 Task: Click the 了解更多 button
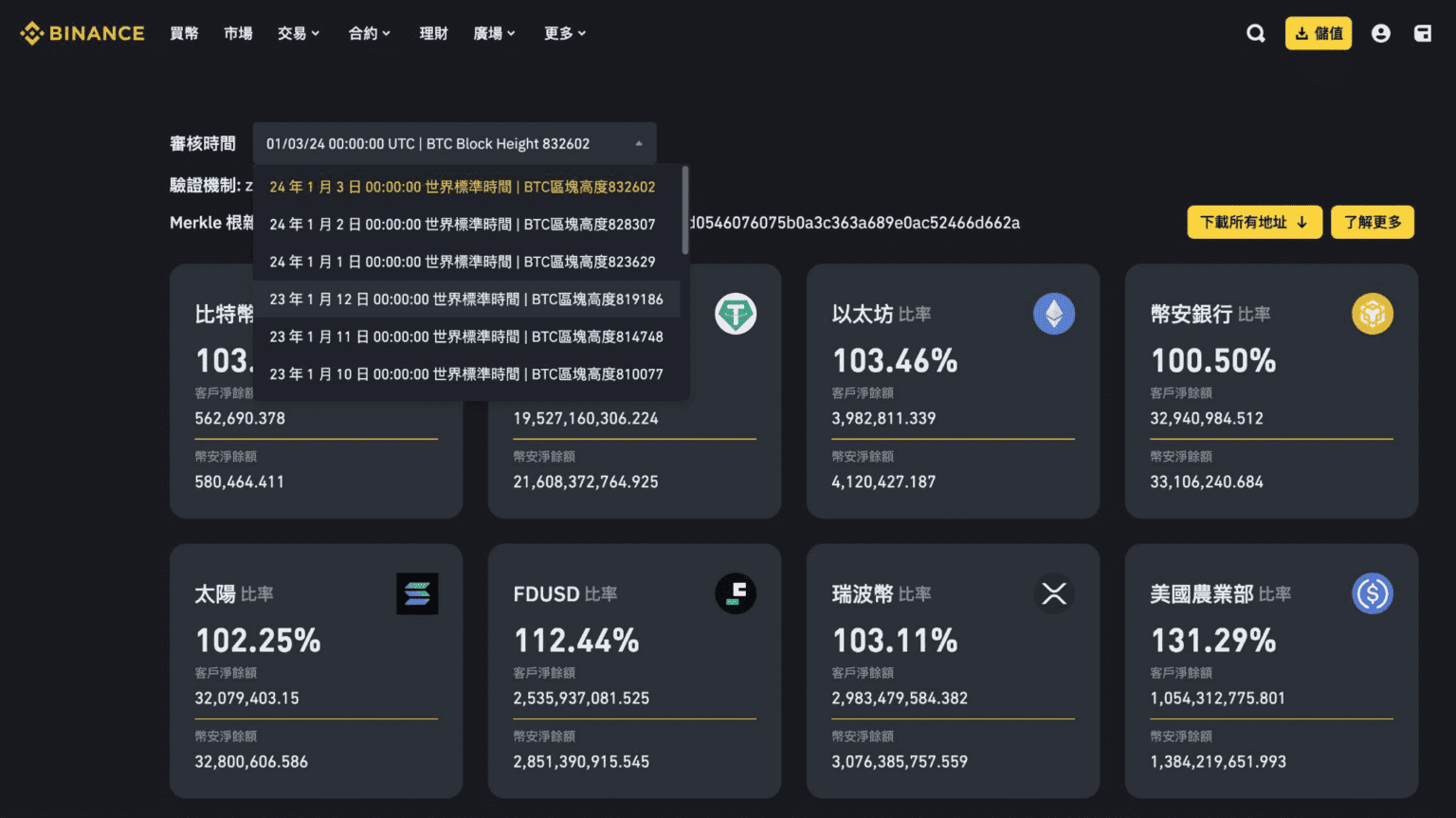[x=1373, y=222]
